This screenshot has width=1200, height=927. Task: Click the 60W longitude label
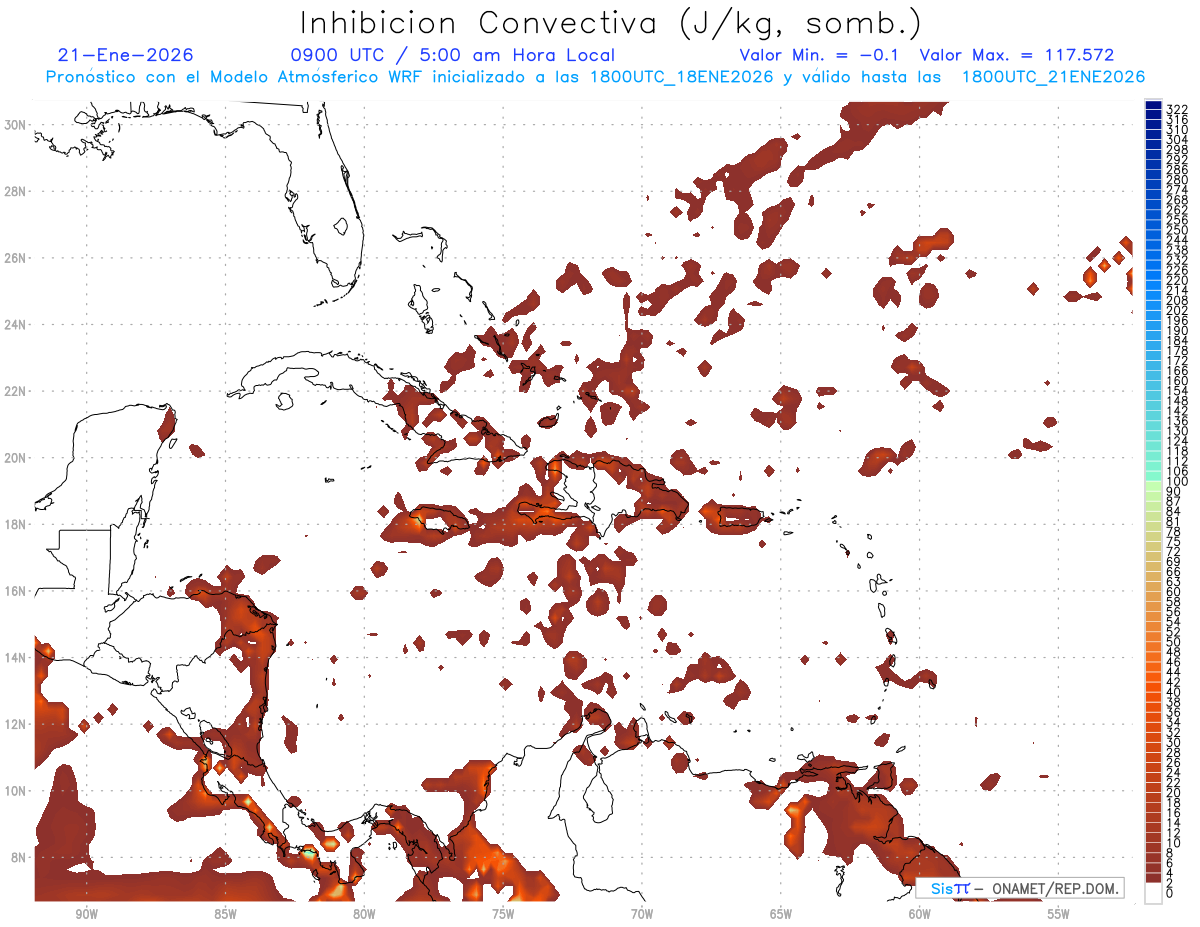920,914
